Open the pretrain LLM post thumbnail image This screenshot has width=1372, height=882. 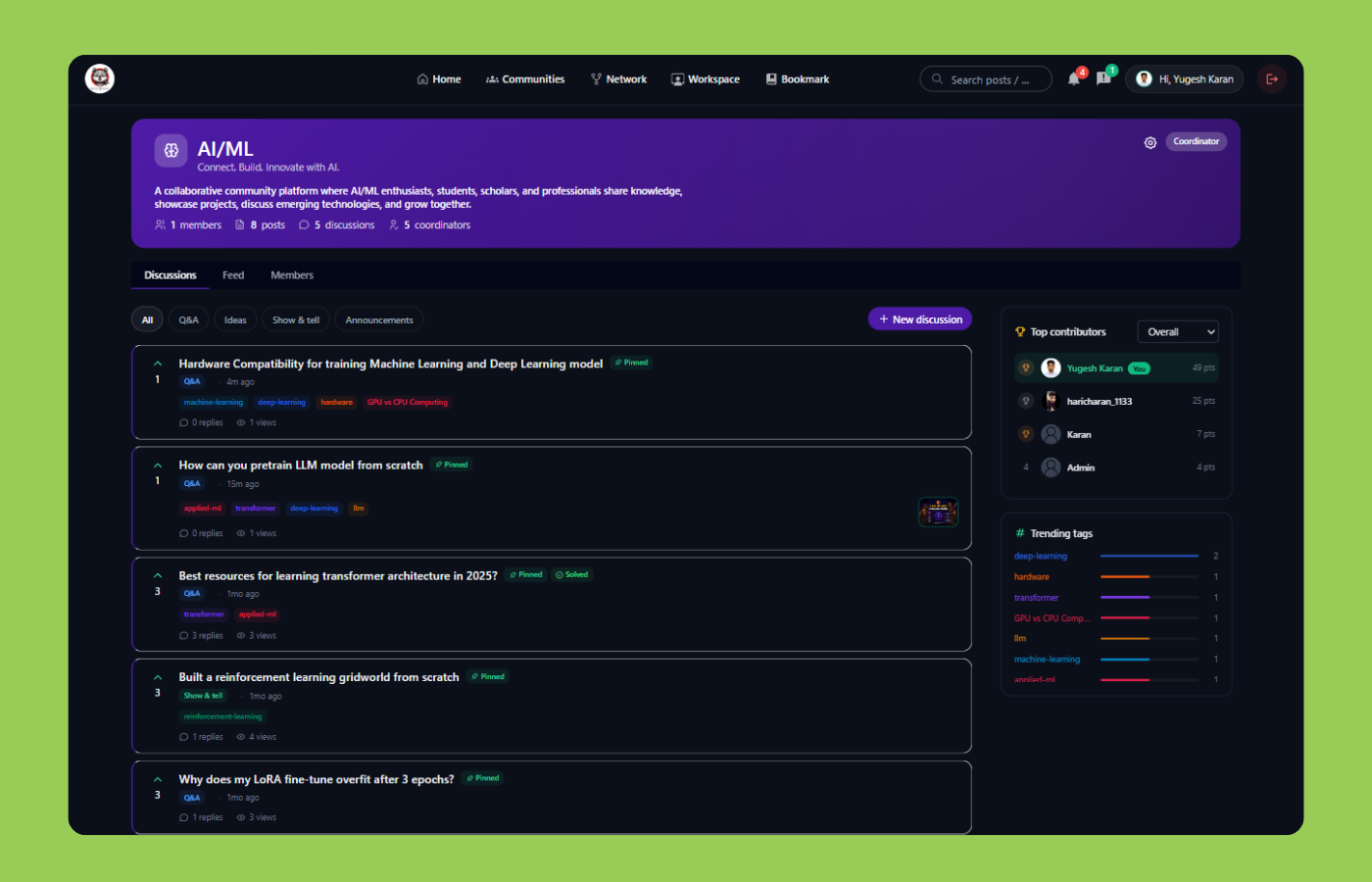[x=938, y=512]
